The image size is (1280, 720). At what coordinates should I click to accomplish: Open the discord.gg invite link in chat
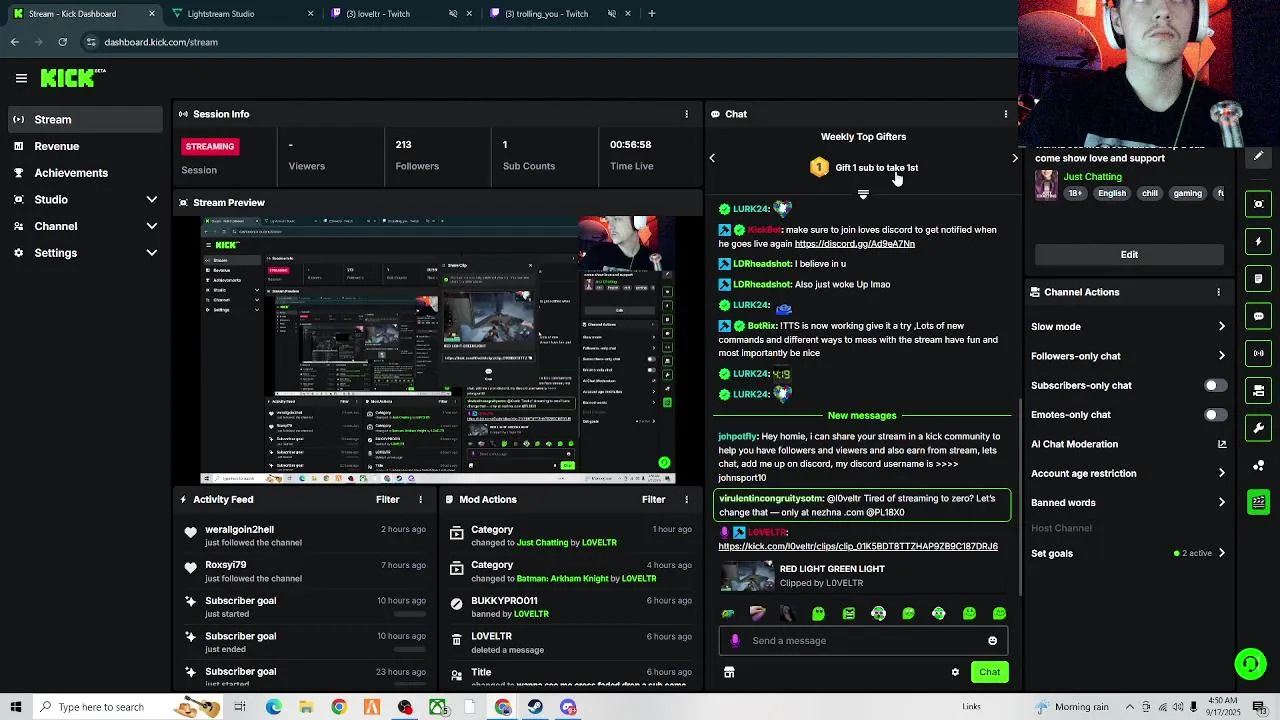[854, 244]
